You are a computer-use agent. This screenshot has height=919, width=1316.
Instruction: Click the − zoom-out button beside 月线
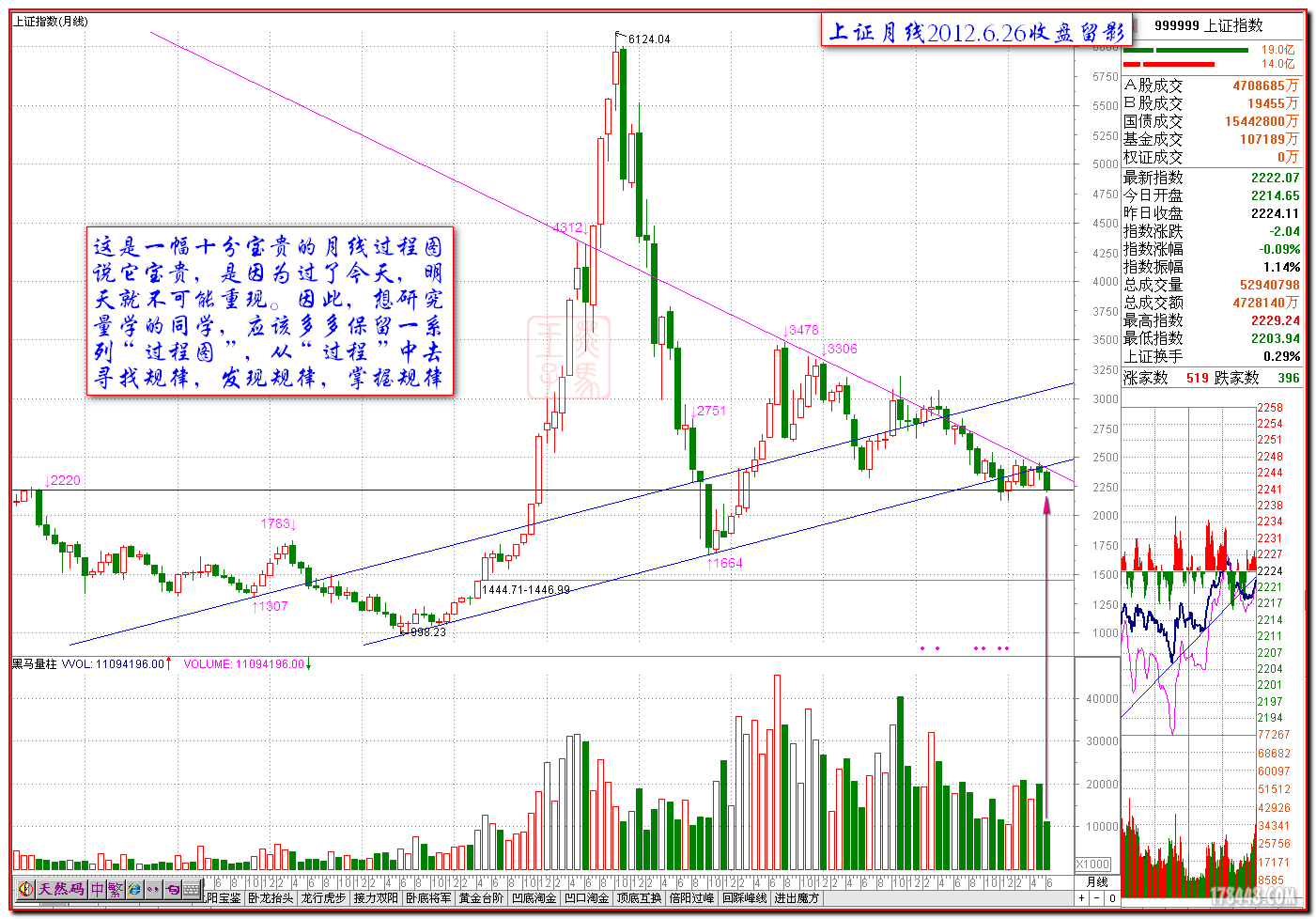click(1096, 898)
